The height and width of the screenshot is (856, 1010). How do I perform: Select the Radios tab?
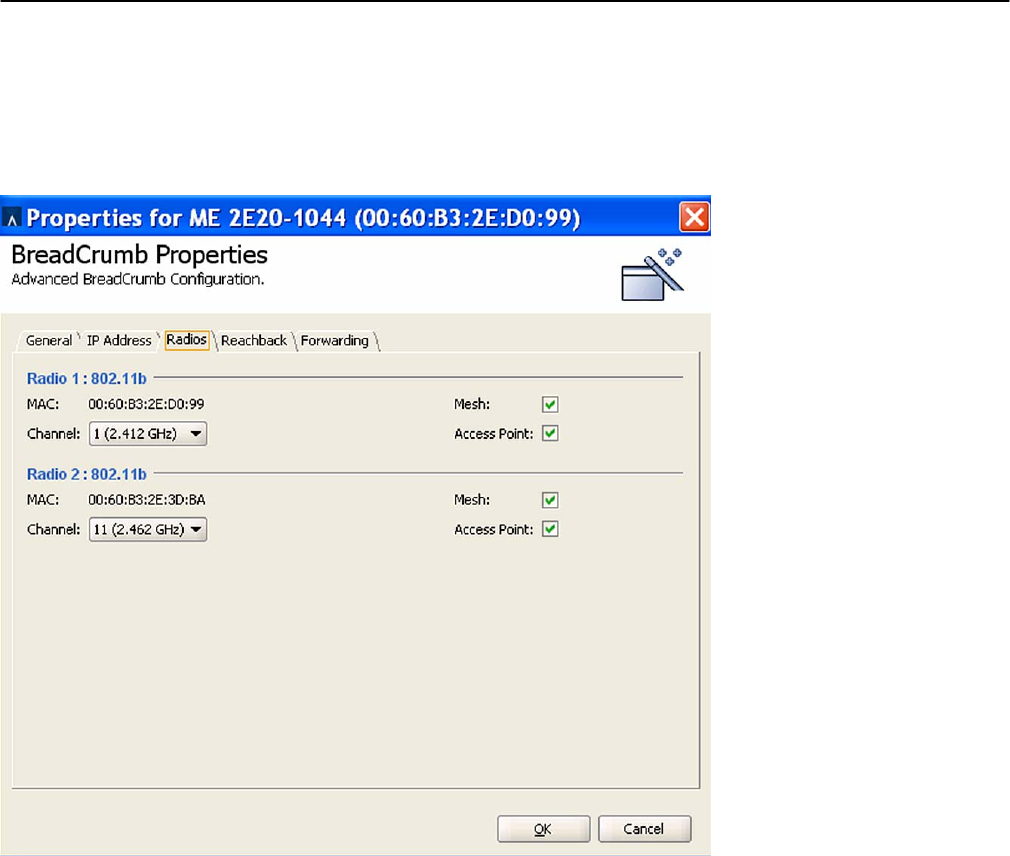click(187, 339)
